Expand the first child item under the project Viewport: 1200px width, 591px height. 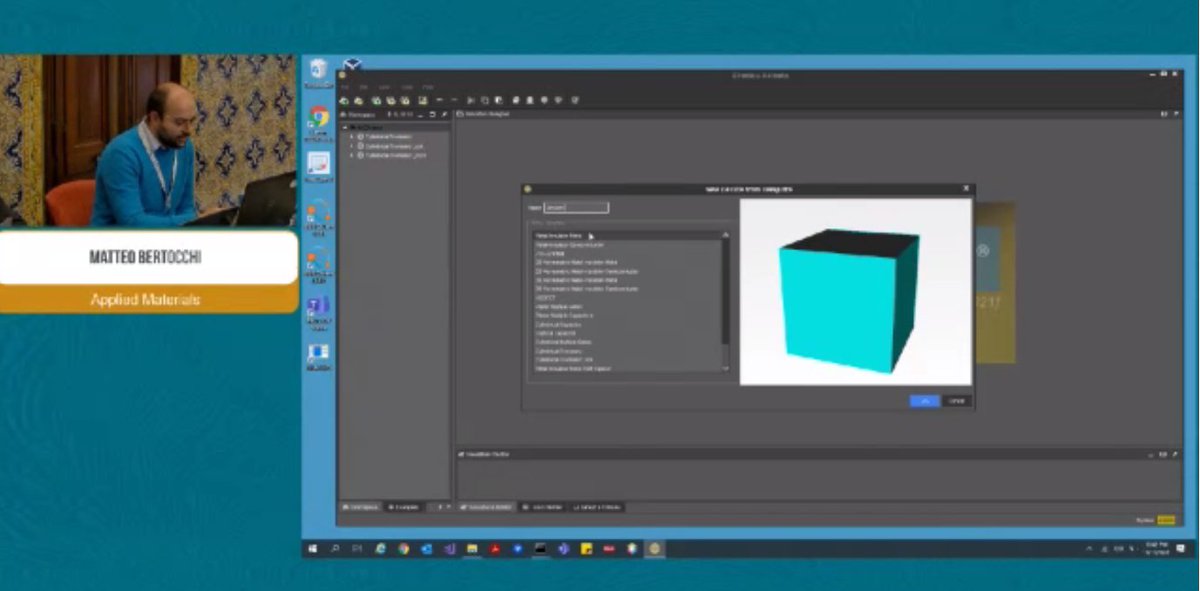353,137
